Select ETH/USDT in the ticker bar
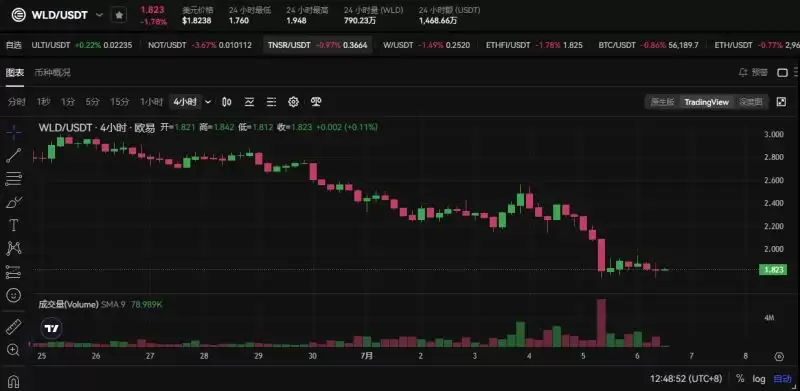800x391 pixels. [x=757, y=45]
